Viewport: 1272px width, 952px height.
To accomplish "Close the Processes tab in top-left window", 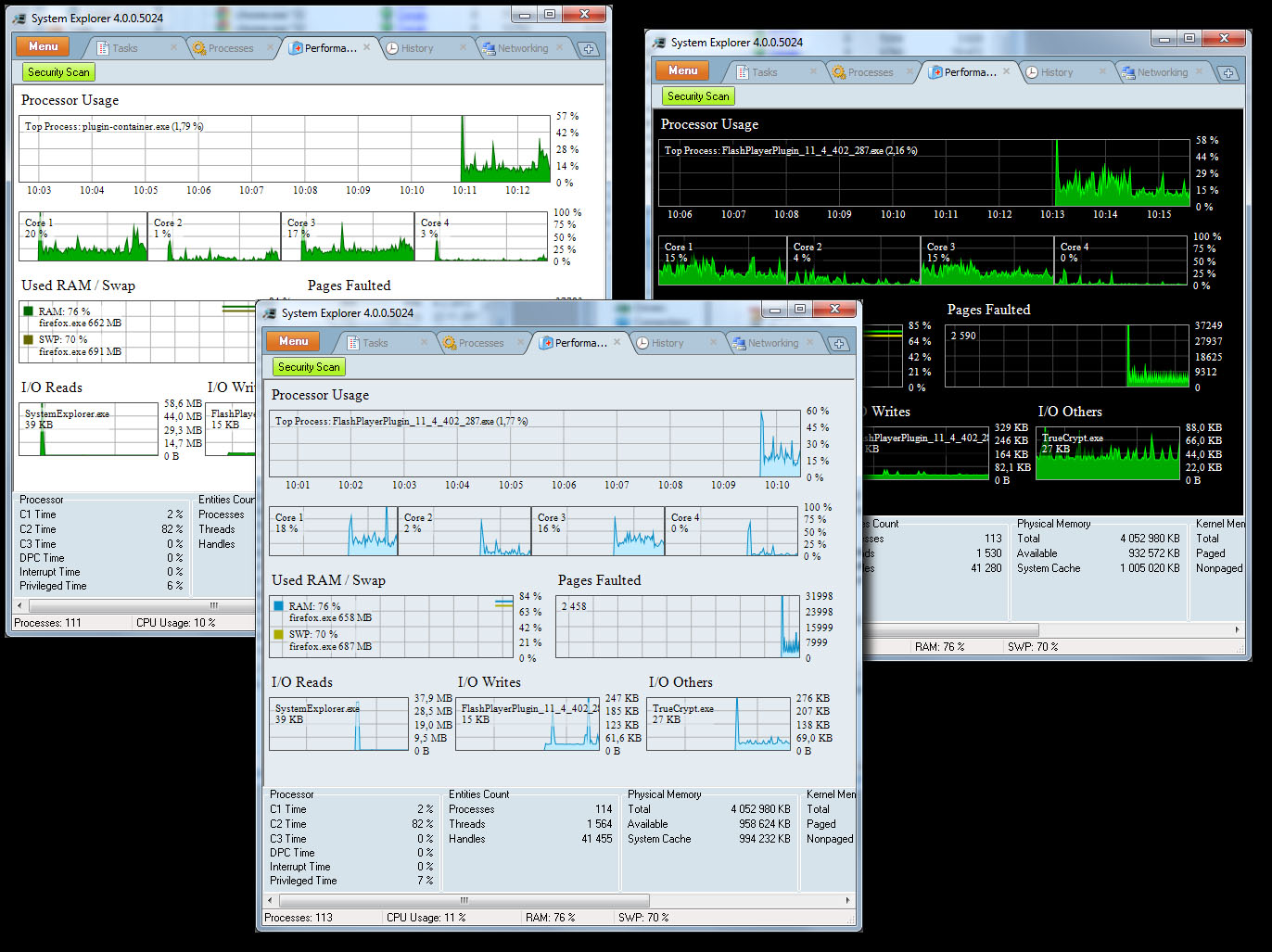I will 271,47.
